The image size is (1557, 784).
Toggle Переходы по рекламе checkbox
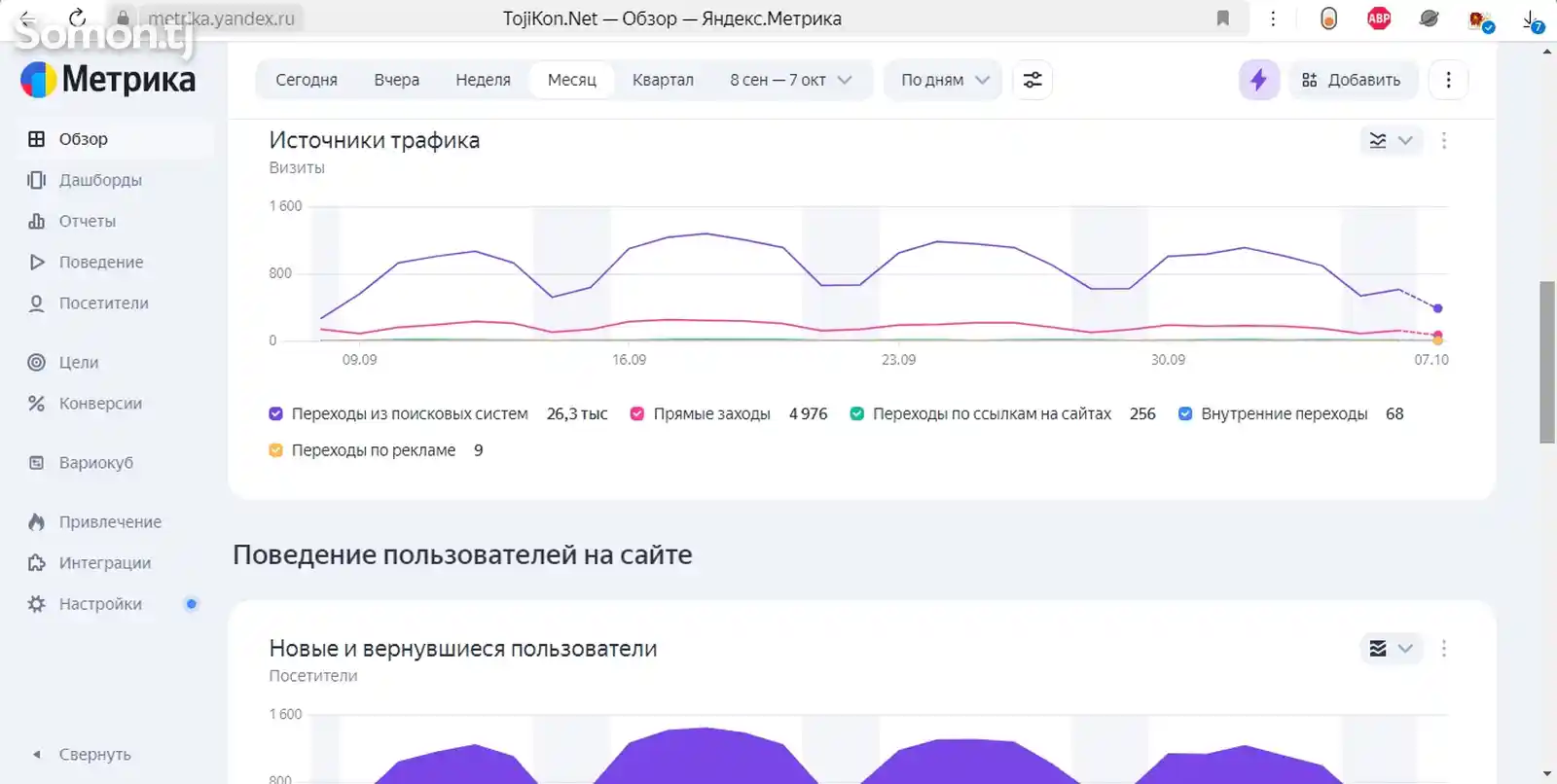coord(275,449)
